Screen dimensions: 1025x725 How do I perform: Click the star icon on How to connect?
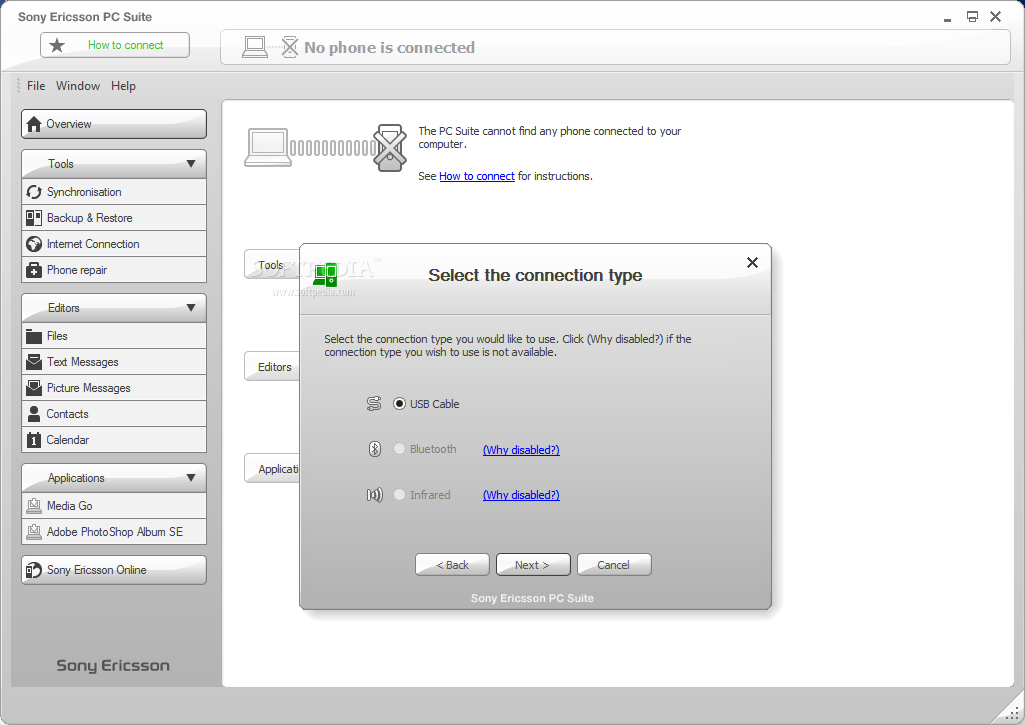pos(58,45)
